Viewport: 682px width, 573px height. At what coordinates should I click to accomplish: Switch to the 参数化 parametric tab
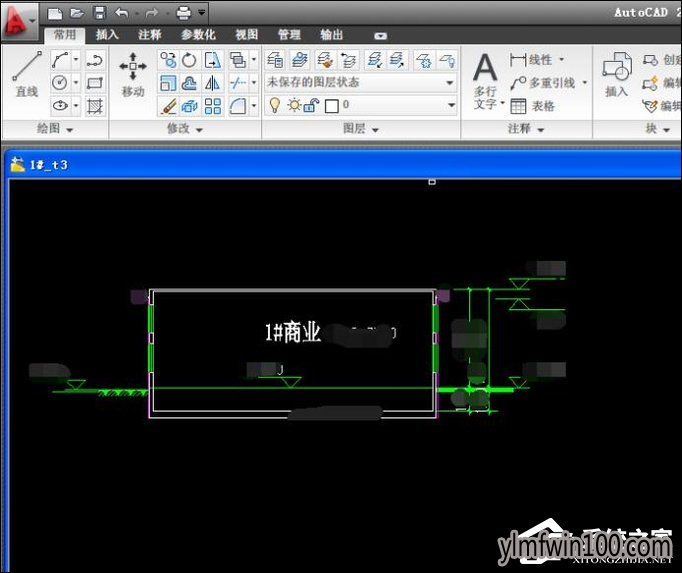click(x=198, y=34)
